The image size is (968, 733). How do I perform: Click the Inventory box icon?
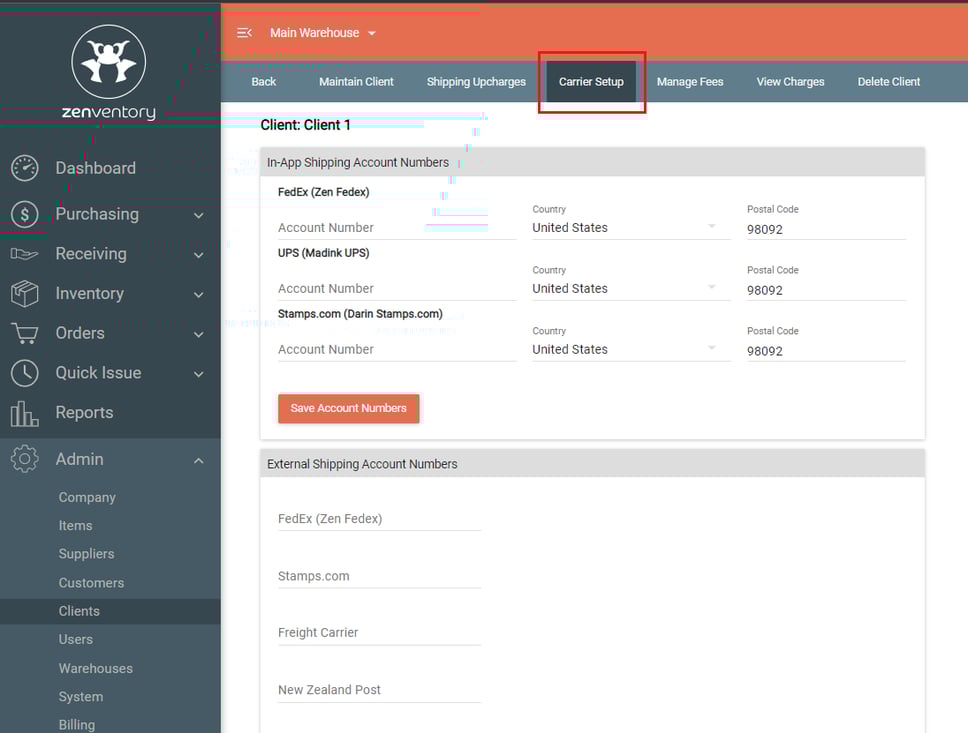click(25, 294)
